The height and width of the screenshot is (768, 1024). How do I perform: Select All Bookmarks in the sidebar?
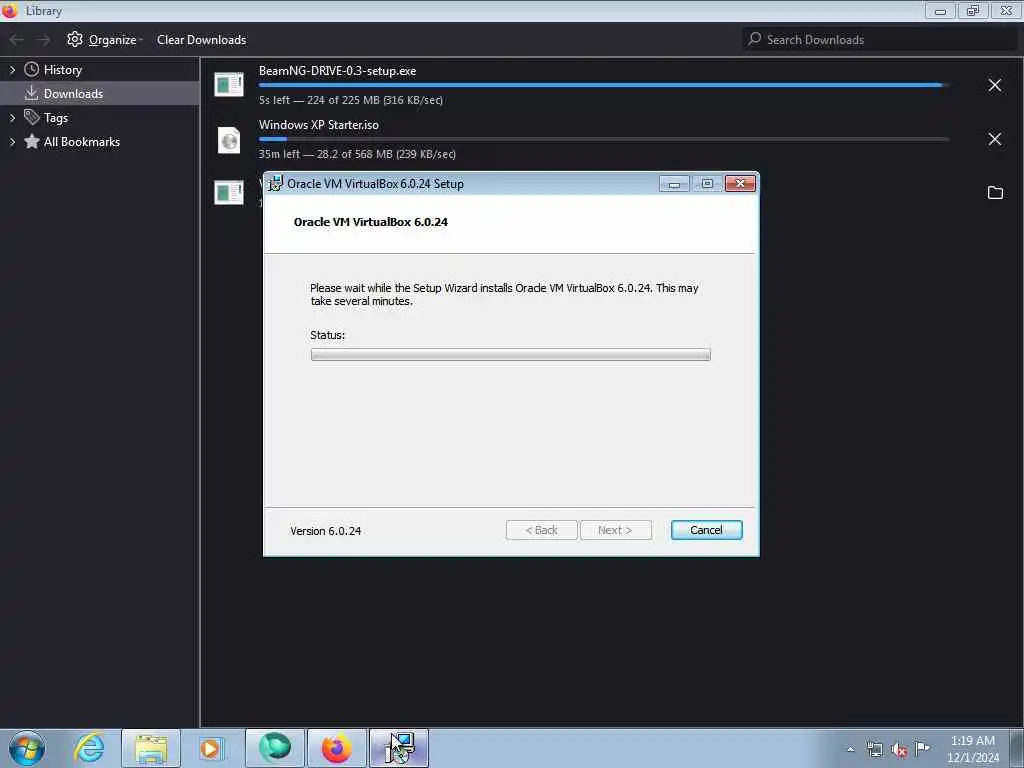pos(82,142)
